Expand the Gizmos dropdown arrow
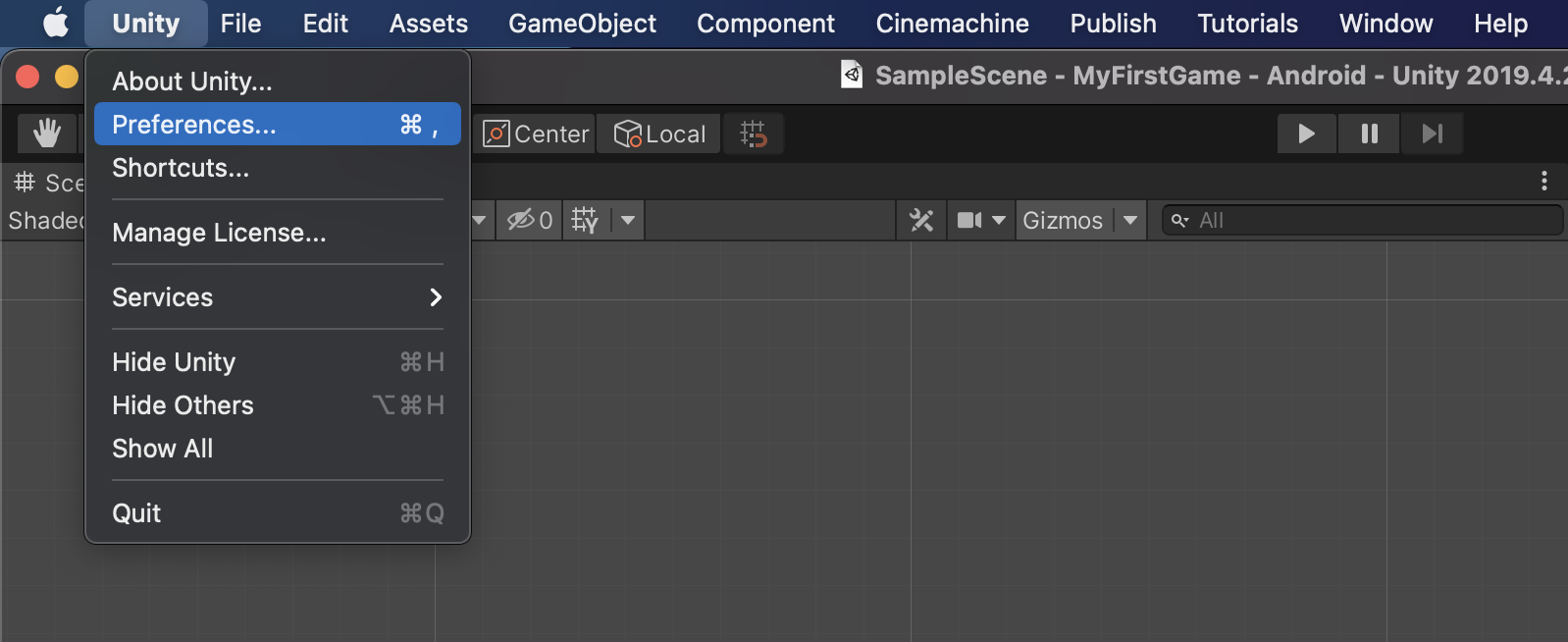This screenshot has height=642, width=1568. 1130,220
